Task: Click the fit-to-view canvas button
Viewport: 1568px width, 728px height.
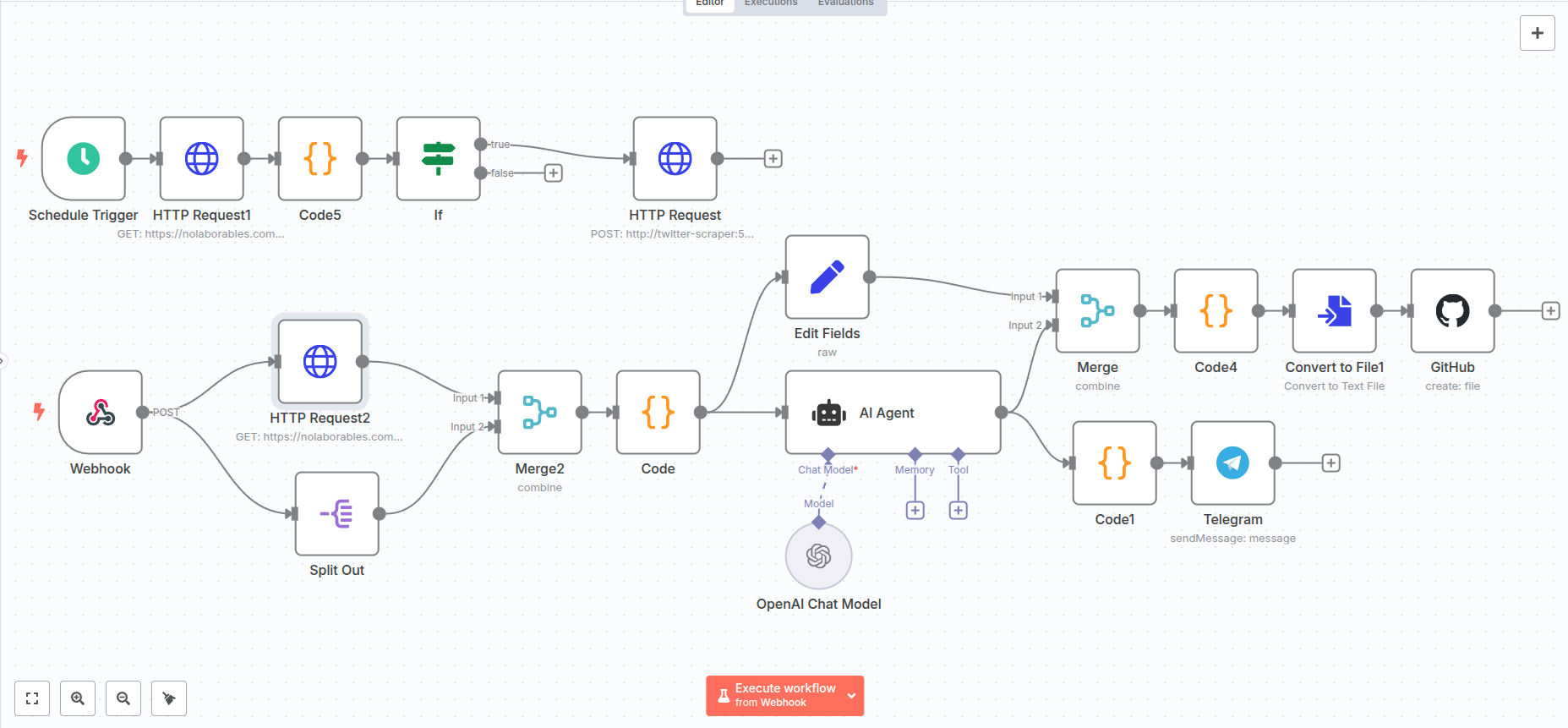Action: [32, 698]
